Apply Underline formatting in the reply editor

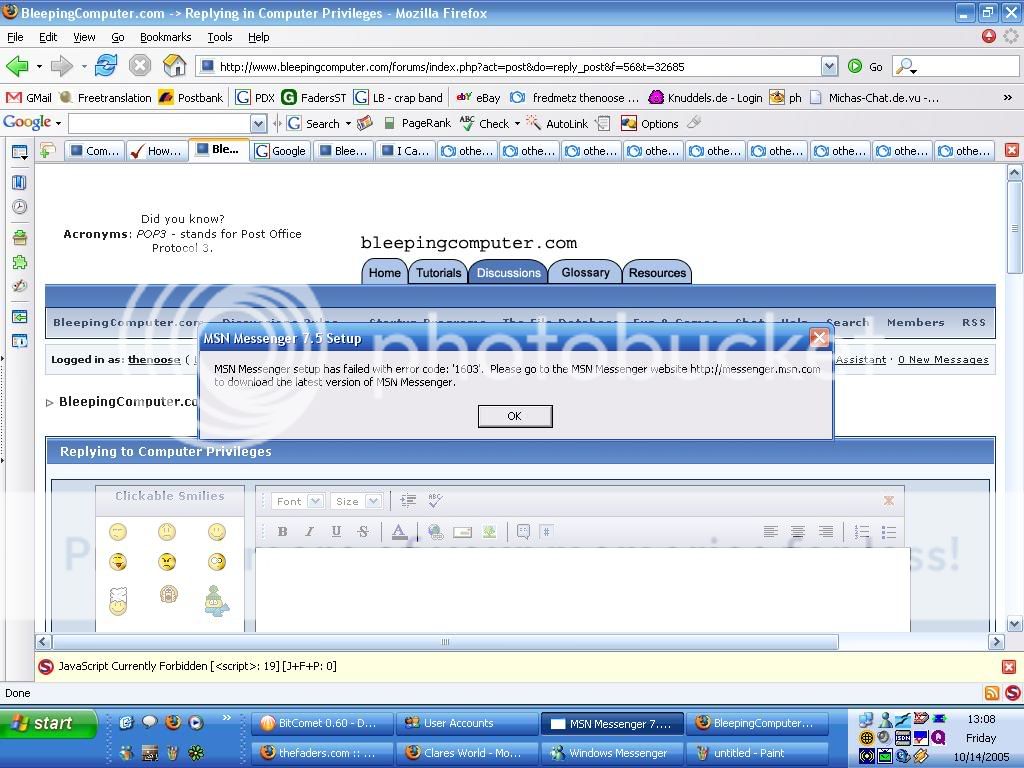(336, 532)
